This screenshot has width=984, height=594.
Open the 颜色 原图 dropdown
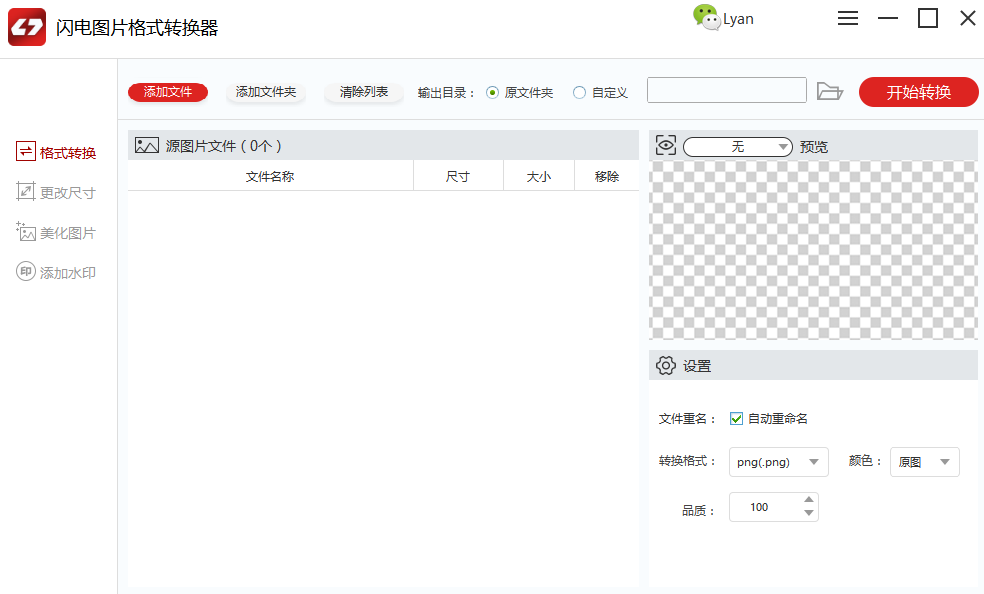[x=925, y=462]
